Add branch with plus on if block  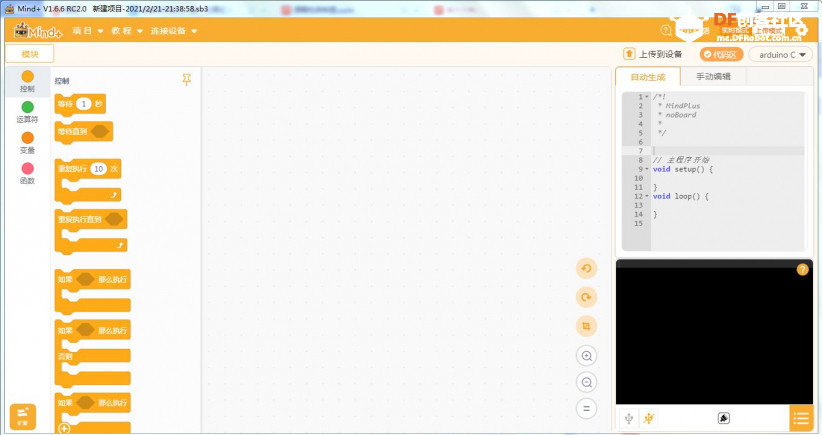(64, 429)
